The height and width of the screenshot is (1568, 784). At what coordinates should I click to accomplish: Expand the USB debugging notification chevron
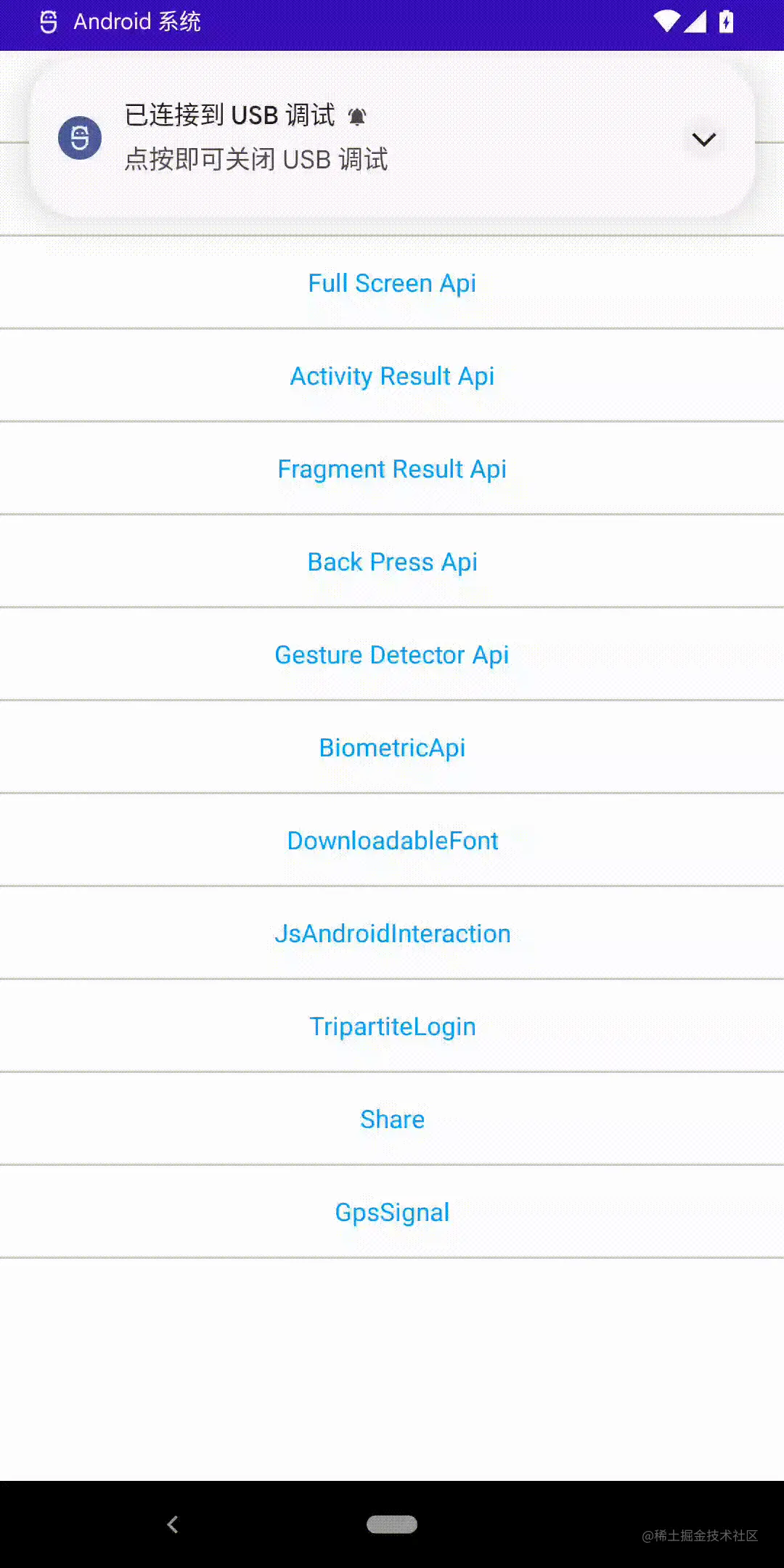pyautogui.click(x=703, y=139)
